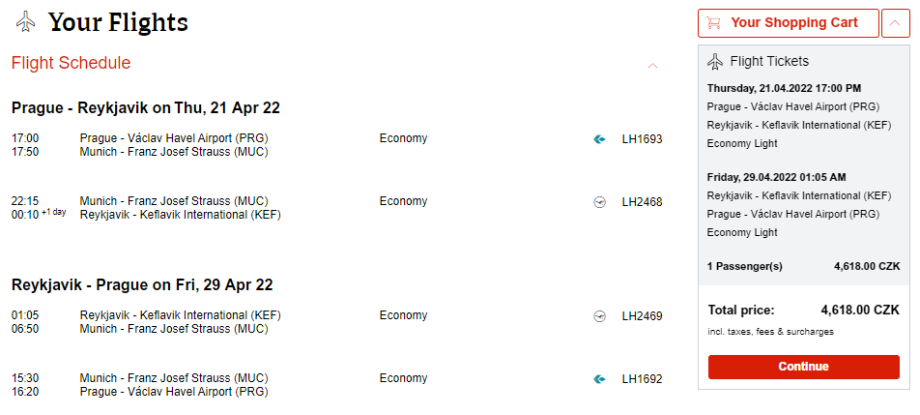Viewport: 920px width, 415px height.
Task: Select flight number LH2468
Action: [x=642, y=202]
